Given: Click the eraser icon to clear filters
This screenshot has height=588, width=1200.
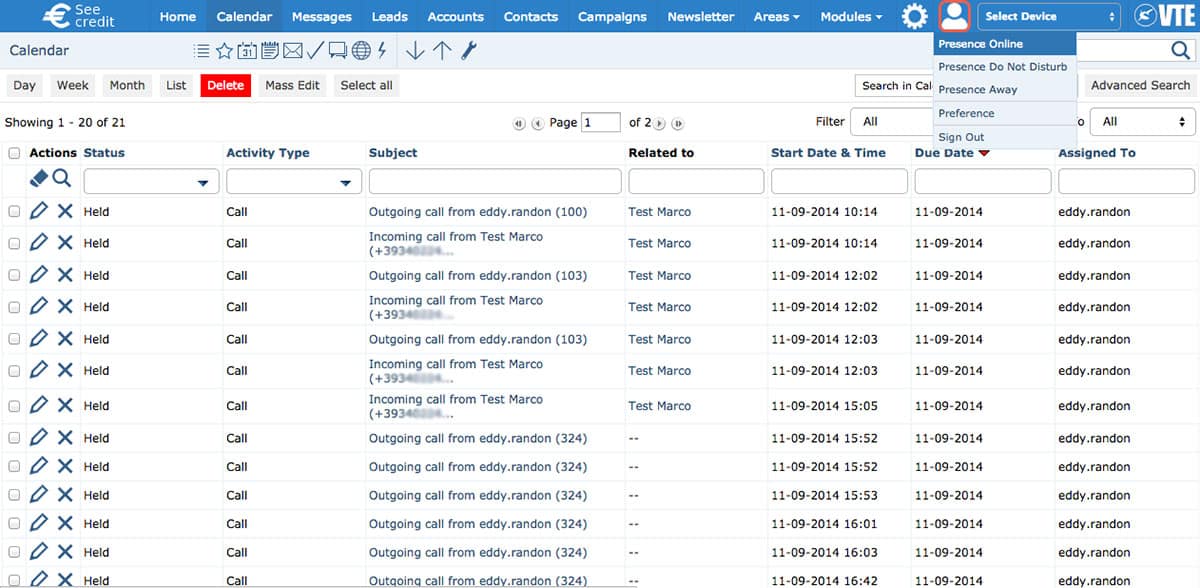Looking at the screenshot, I should pyautogui.click(x=39, y=178).
